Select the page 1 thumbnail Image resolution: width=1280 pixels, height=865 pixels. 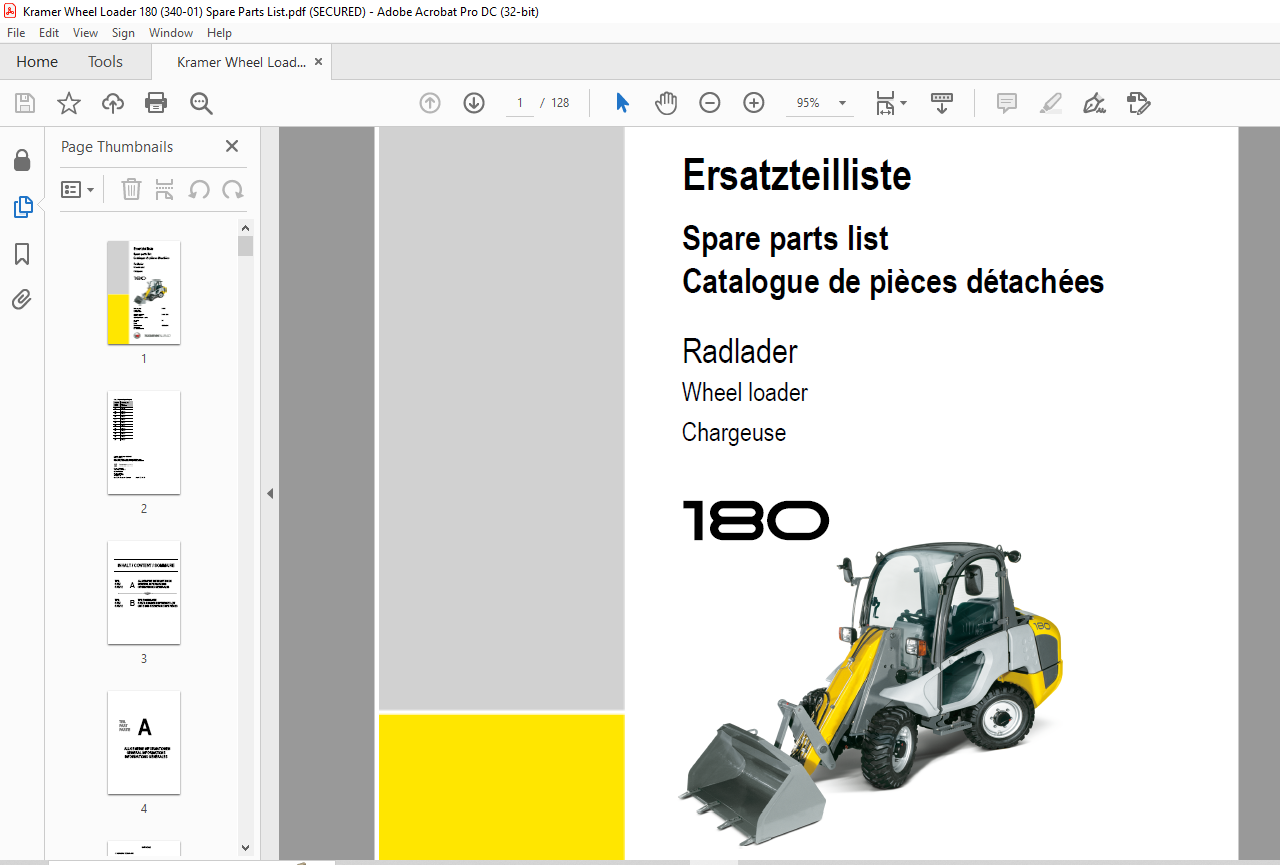[144, 292]
